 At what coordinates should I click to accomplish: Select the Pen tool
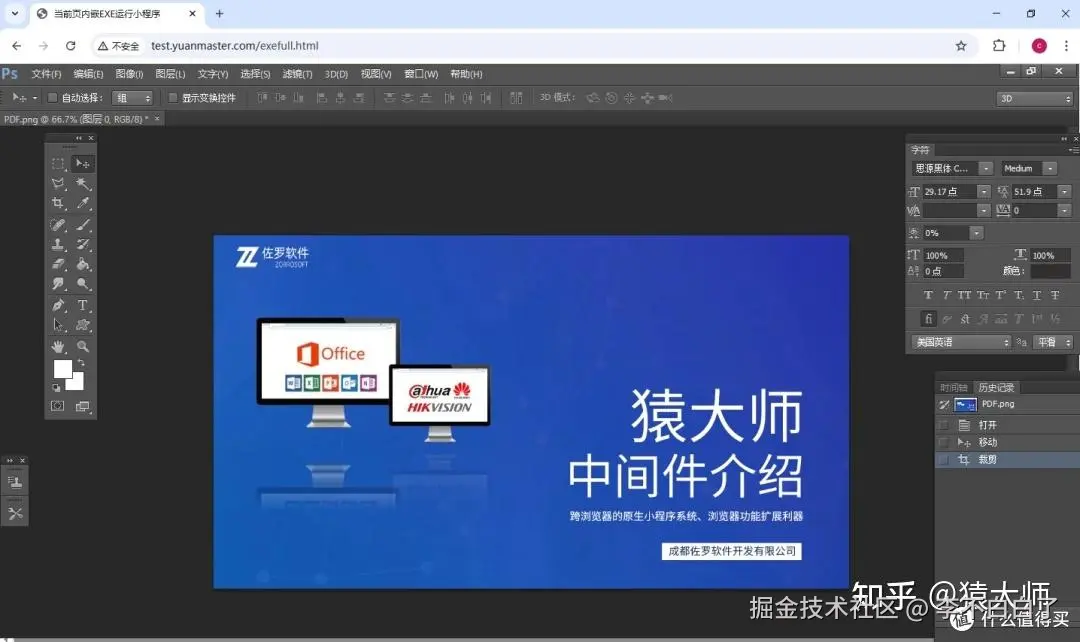click(x=58, y=305)
